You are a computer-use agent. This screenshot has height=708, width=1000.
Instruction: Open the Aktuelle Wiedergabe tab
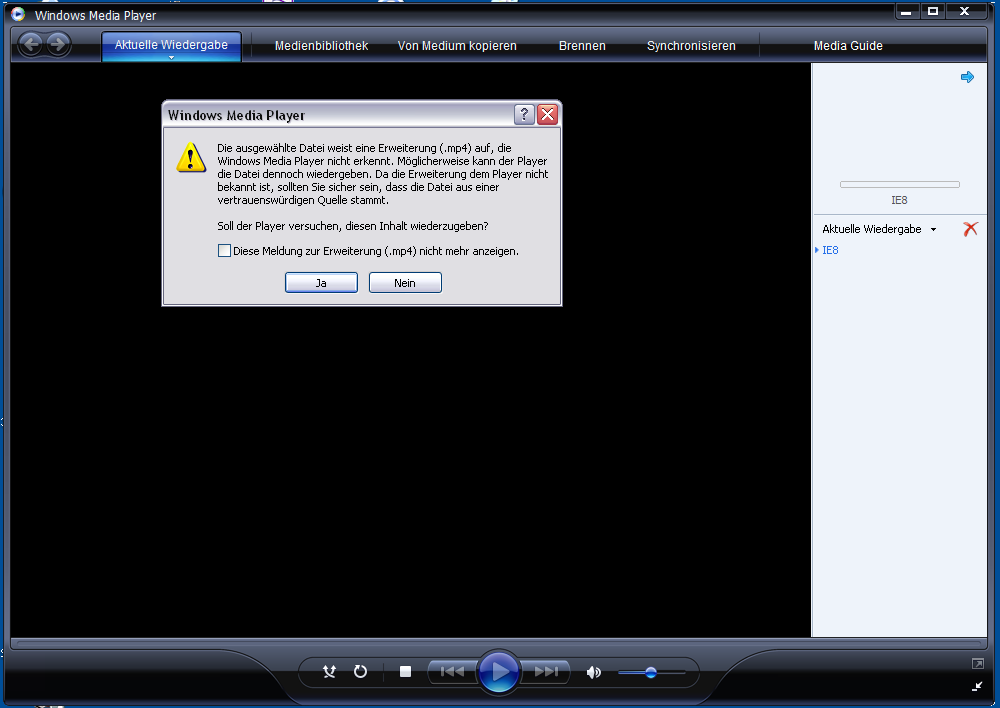pyautogui.click(x=171, y=45)
